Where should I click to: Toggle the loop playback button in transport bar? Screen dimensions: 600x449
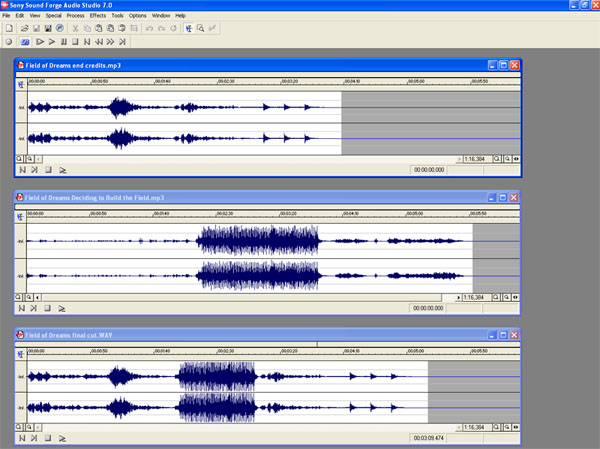point(24,42)
